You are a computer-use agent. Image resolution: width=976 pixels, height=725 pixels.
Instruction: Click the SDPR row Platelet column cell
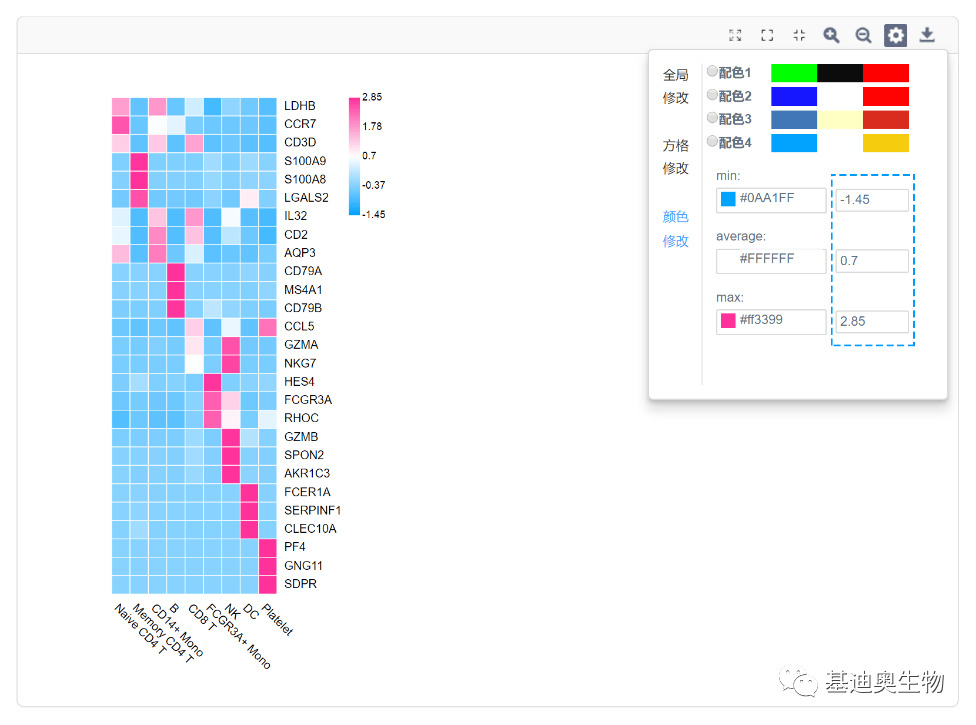[x=268, y=584]
